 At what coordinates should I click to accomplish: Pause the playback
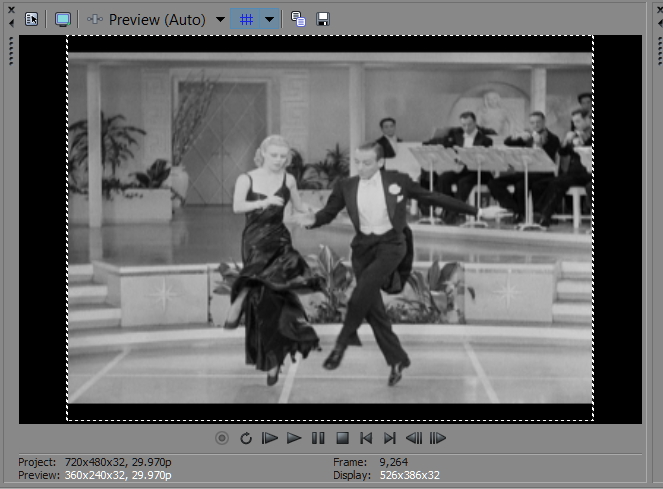(318, 438)
